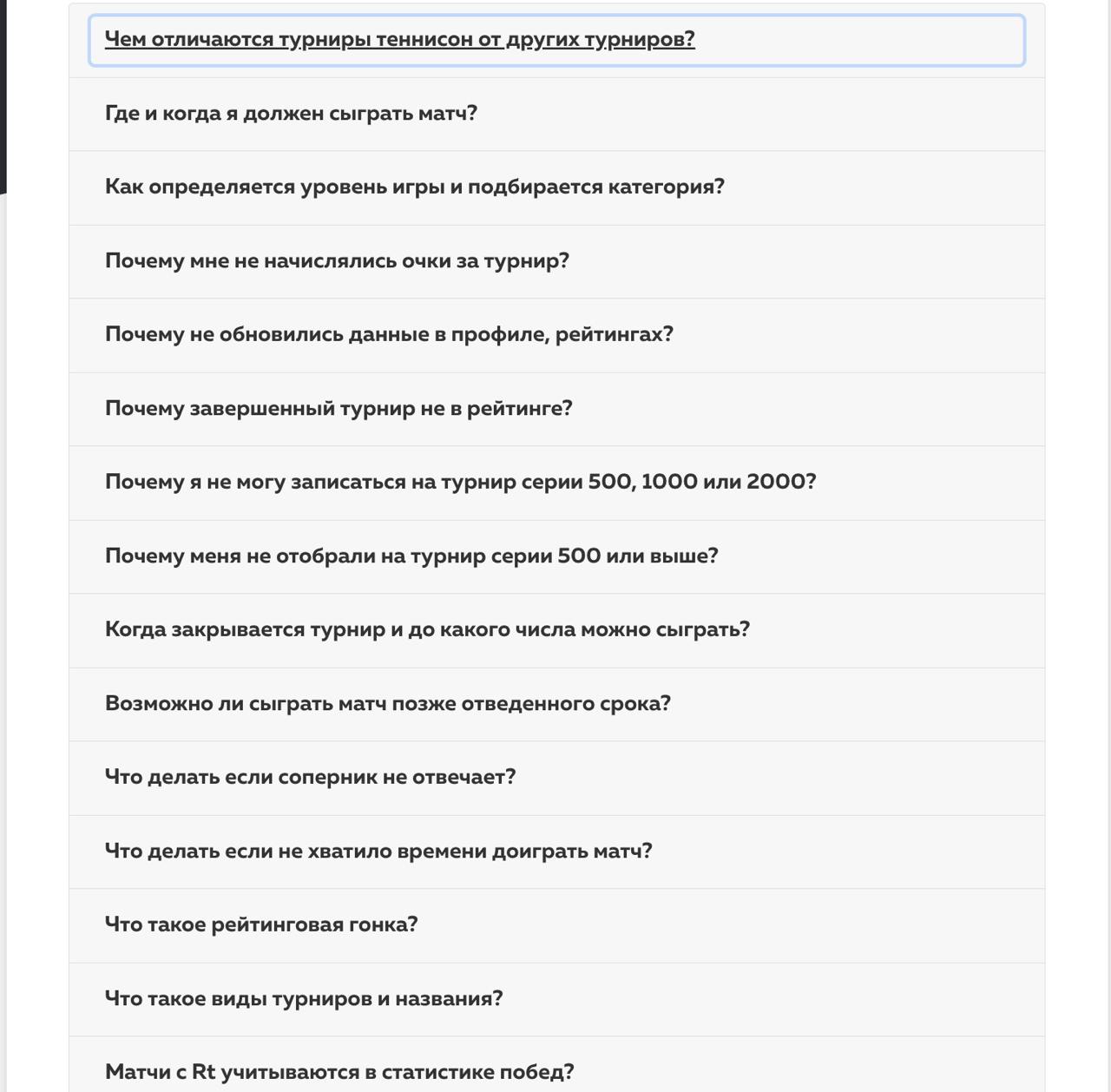Expand 'Чем отличаются турниры теннисон' question

click(x=556, y=40)
